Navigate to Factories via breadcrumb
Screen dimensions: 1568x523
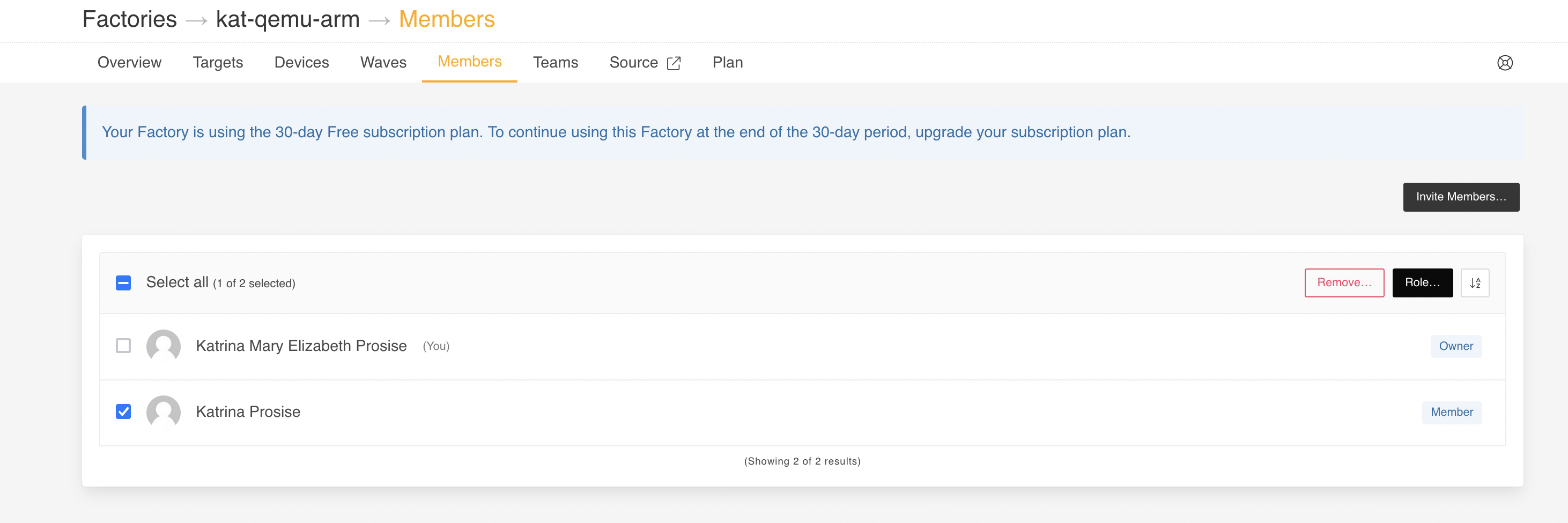click(x=129, y=19)
